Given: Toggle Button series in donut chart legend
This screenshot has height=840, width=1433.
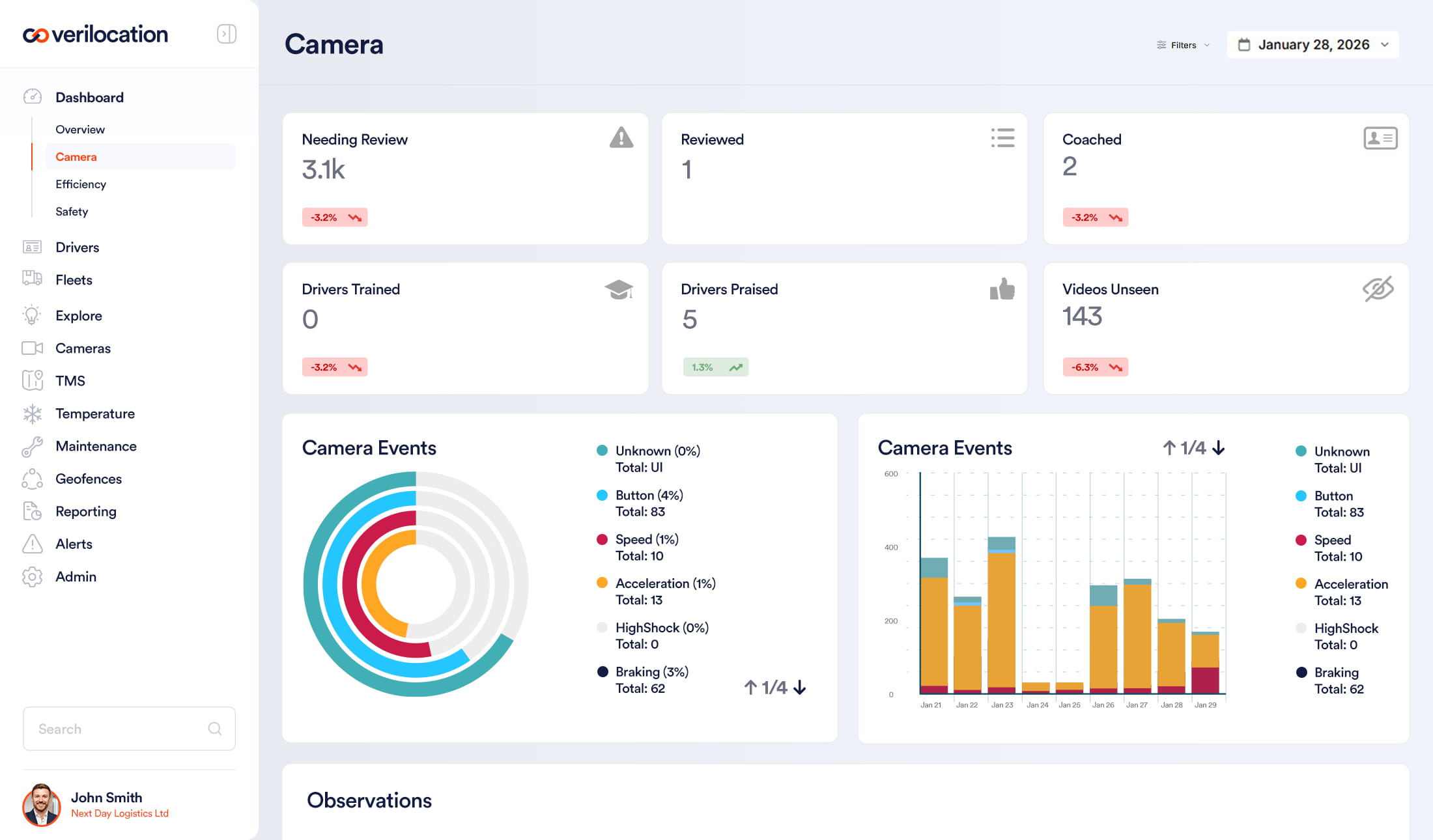Looking at the screenshot, I should pyautogui.click(x=649, y=496).
